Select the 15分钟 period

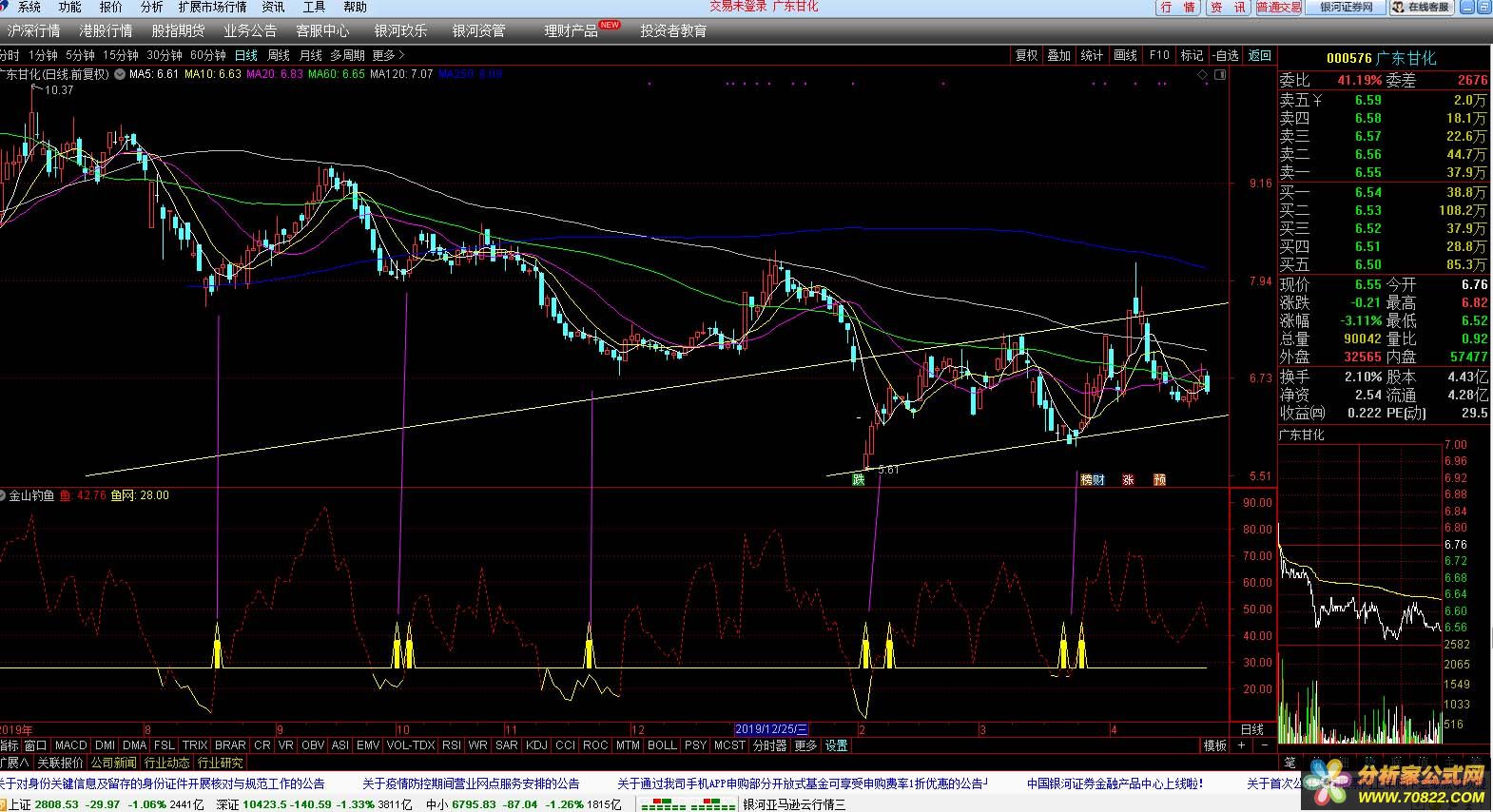[121, 55]
